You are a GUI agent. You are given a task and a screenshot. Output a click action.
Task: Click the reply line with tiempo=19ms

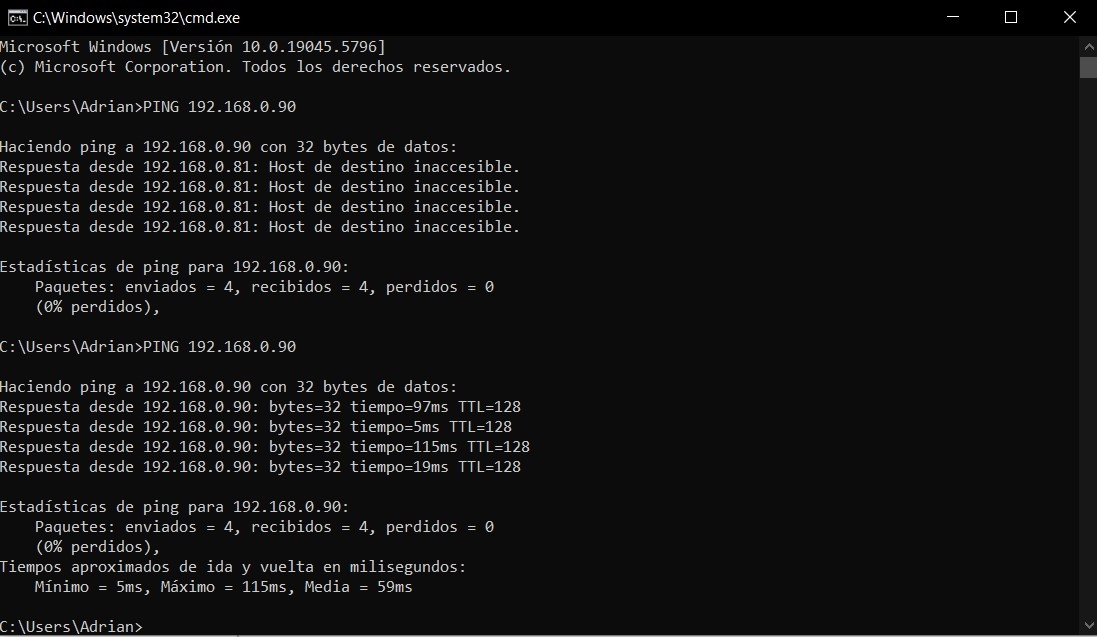tap(260, 467)
